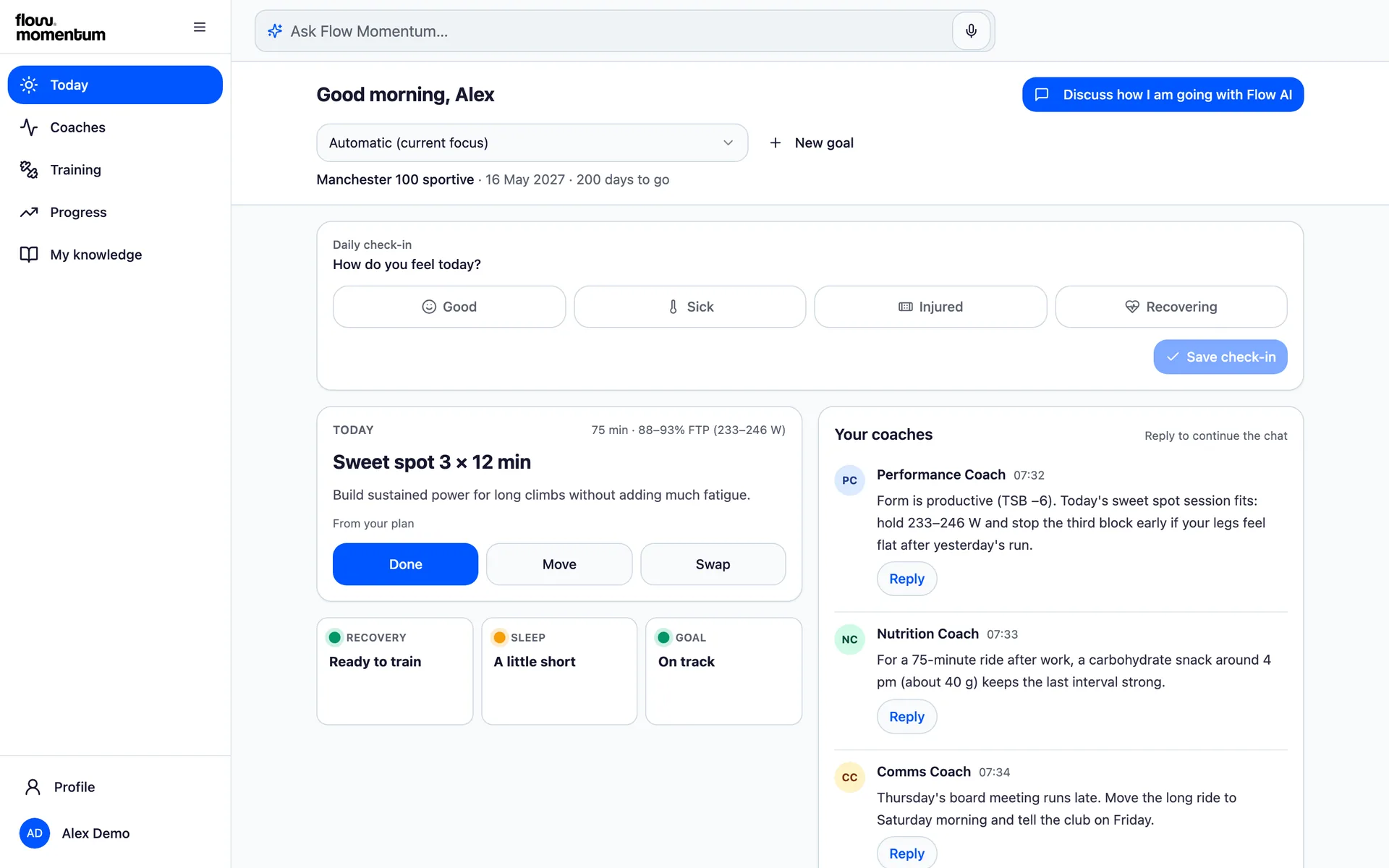This screenshot has width=1389, height=868.
Task: Reply to the Performance Coach
Action: tap(906, 579)
